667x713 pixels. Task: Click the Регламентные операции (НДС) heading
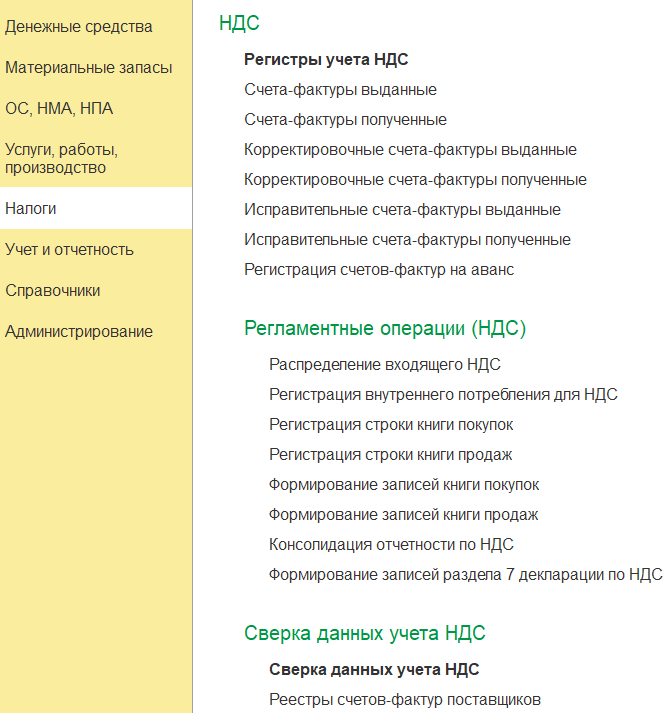click(385, 328)
